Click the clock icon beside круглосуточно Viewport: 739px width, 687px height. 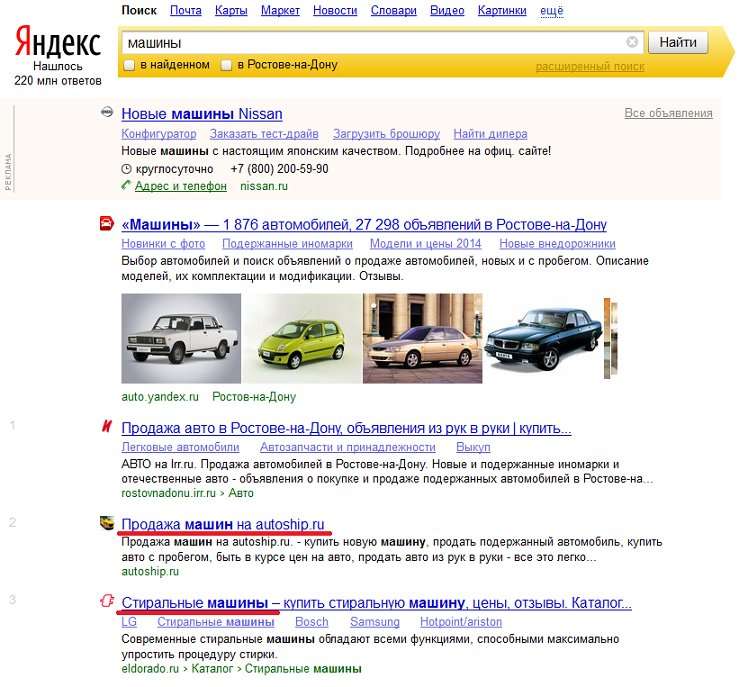tap(126, 169)
